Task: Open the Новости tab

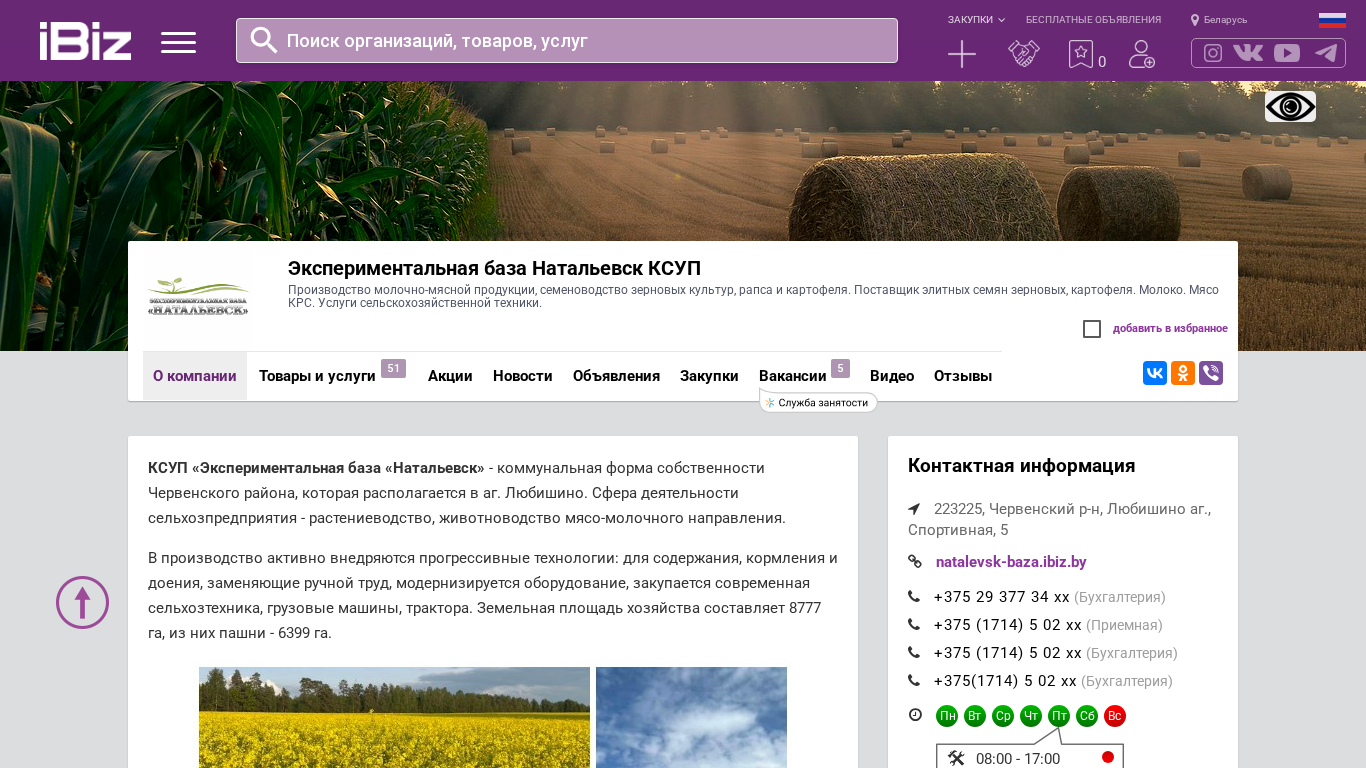Action: (x=523, y=376)
